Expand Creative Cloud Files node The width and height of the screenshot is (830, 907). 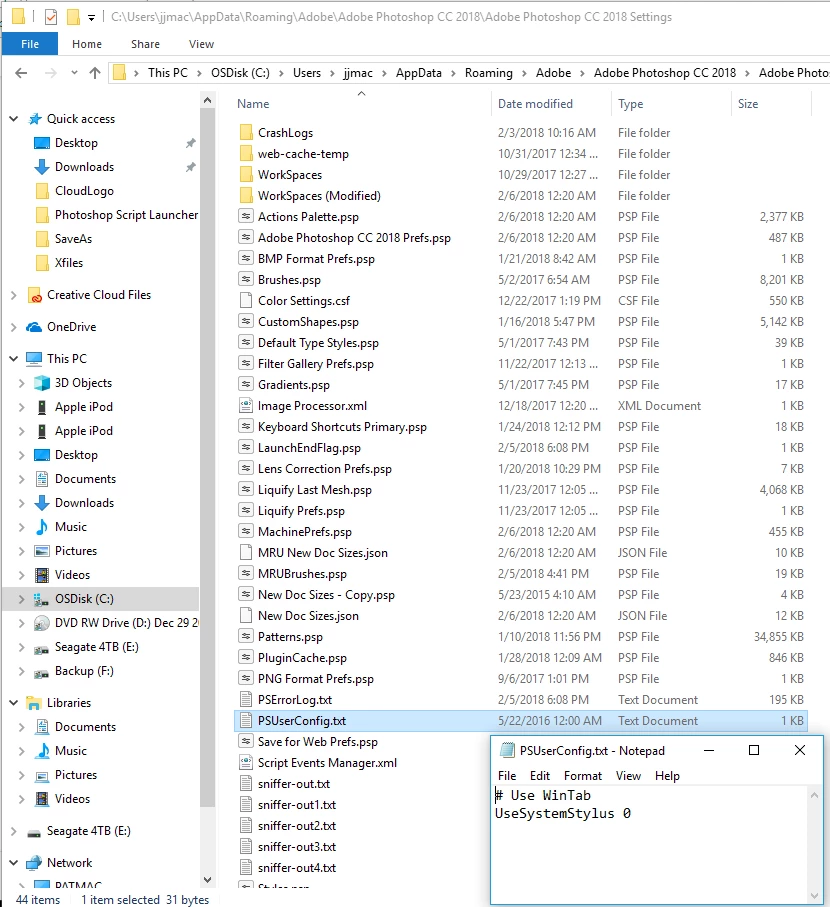tap(14, 295)
